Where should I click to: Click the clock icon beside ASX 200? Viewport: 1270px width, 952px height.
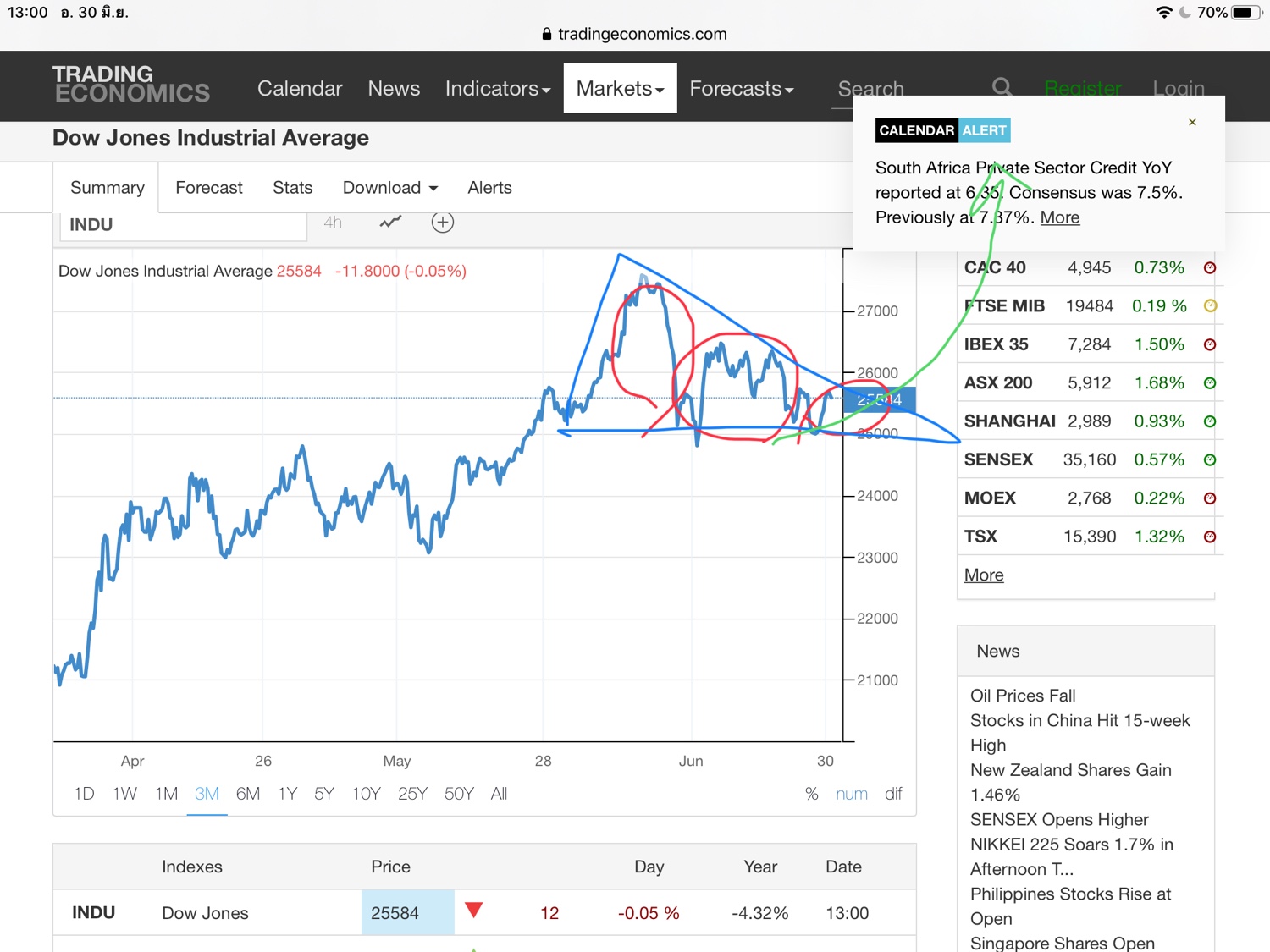(x=1210, y=383)
